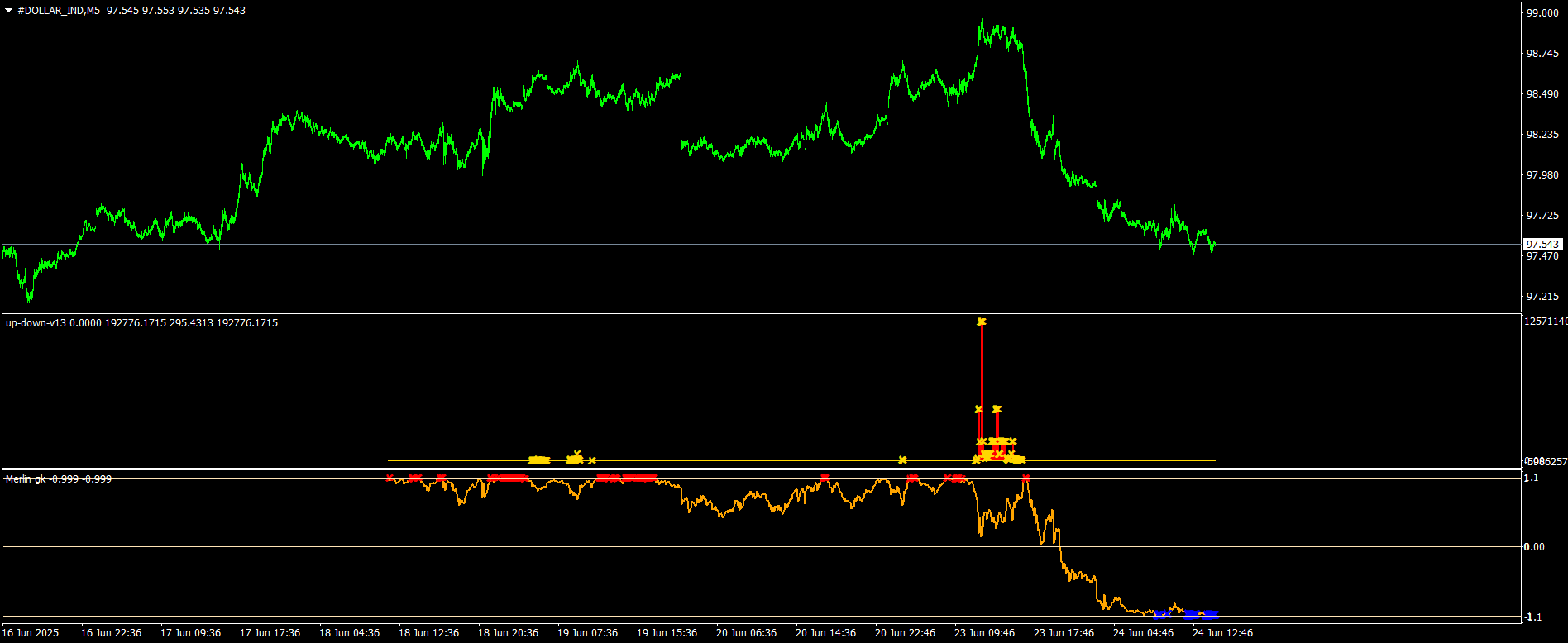Click the current price tag 97.543
This screenshot has width=1568, height=643.
point(1542,244)
